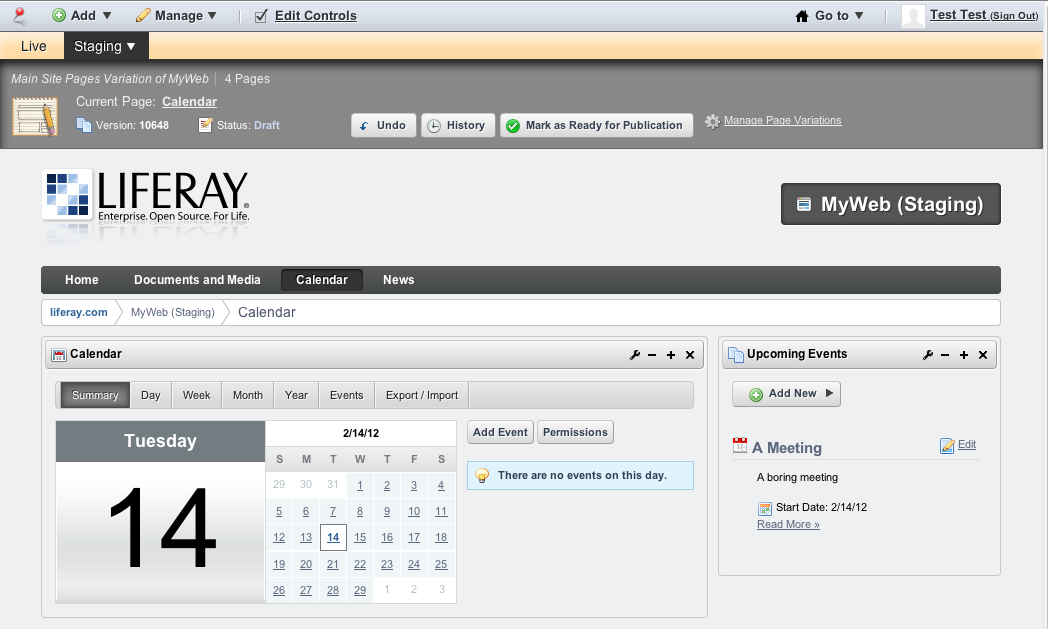Click the Draft status text

click(267, 125)
